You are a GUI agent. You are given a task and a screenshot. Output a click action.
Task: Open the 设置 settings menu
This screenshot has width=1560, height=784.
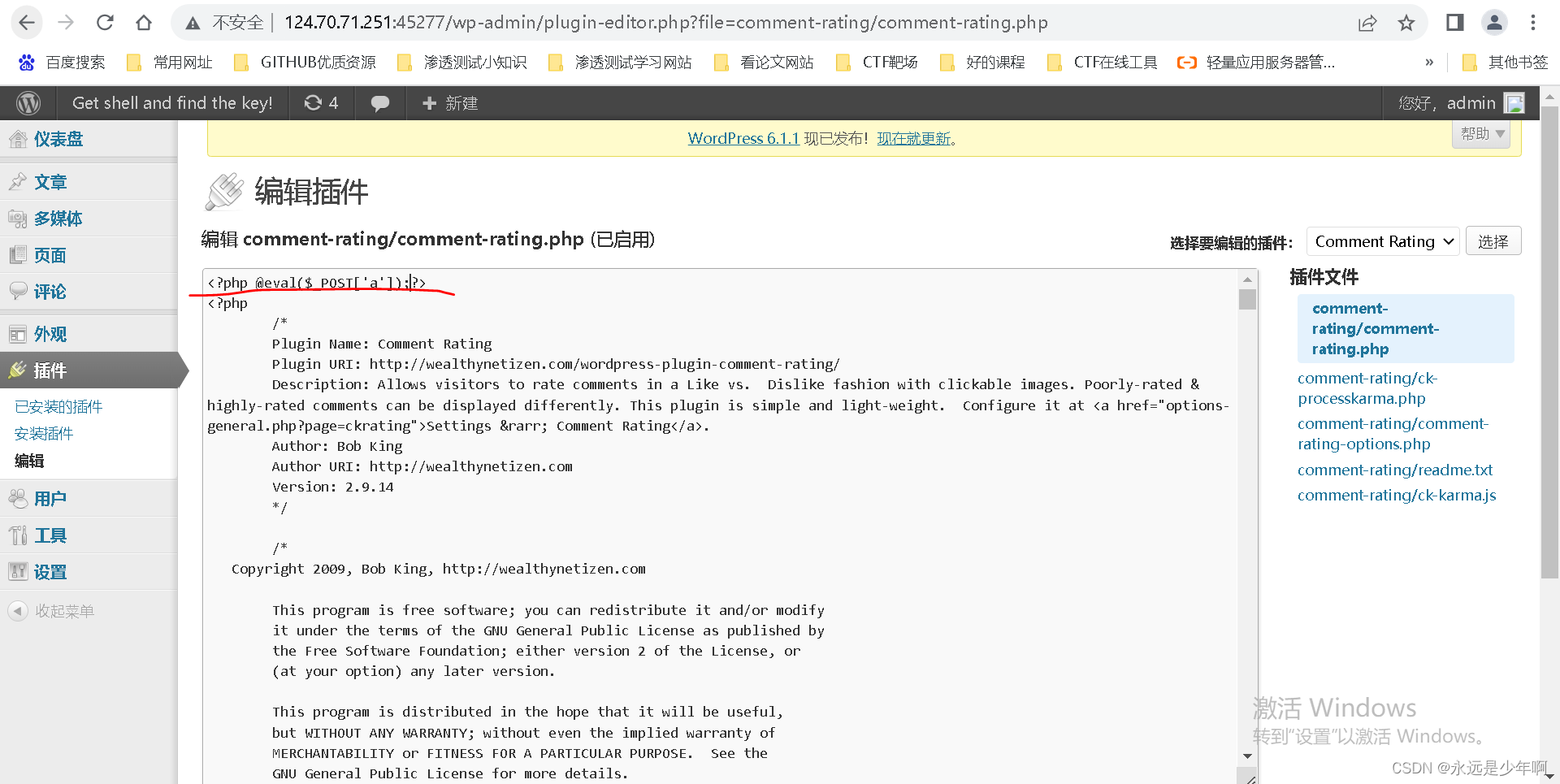(x=50, y=572)
